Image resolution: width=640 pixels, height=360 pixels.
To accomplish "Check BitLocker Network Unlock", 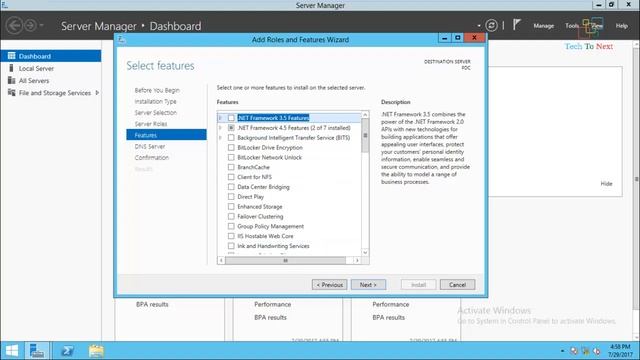I will (231, 157).
